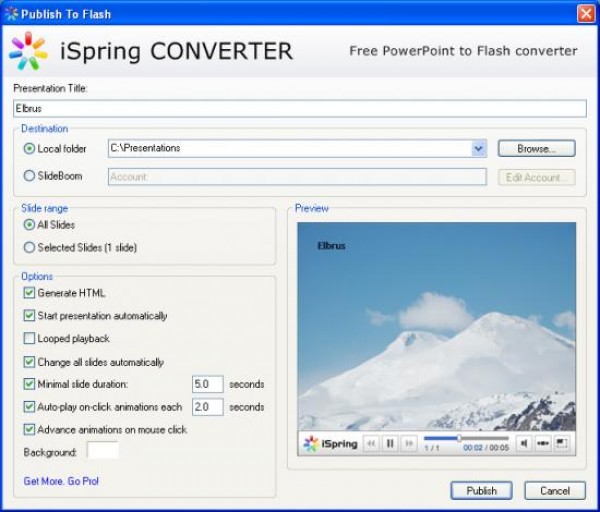Click the Publish To Flash title bar icon
600x512 pixels.
point(11,14)
